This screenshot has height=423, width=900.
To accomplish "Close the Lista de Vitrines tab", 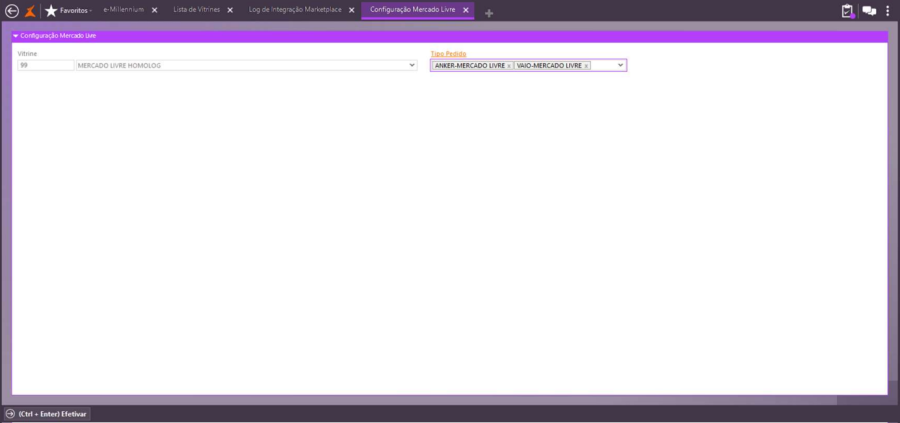I will pyautogui.click(x=230, y=10).
